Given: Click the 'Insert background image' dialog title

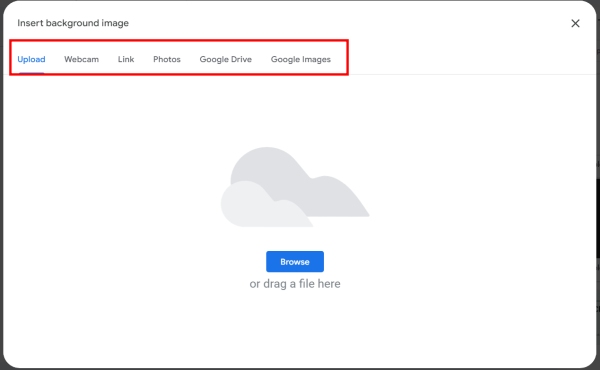Looking at the screenshot, I should (x=73, y=23).
